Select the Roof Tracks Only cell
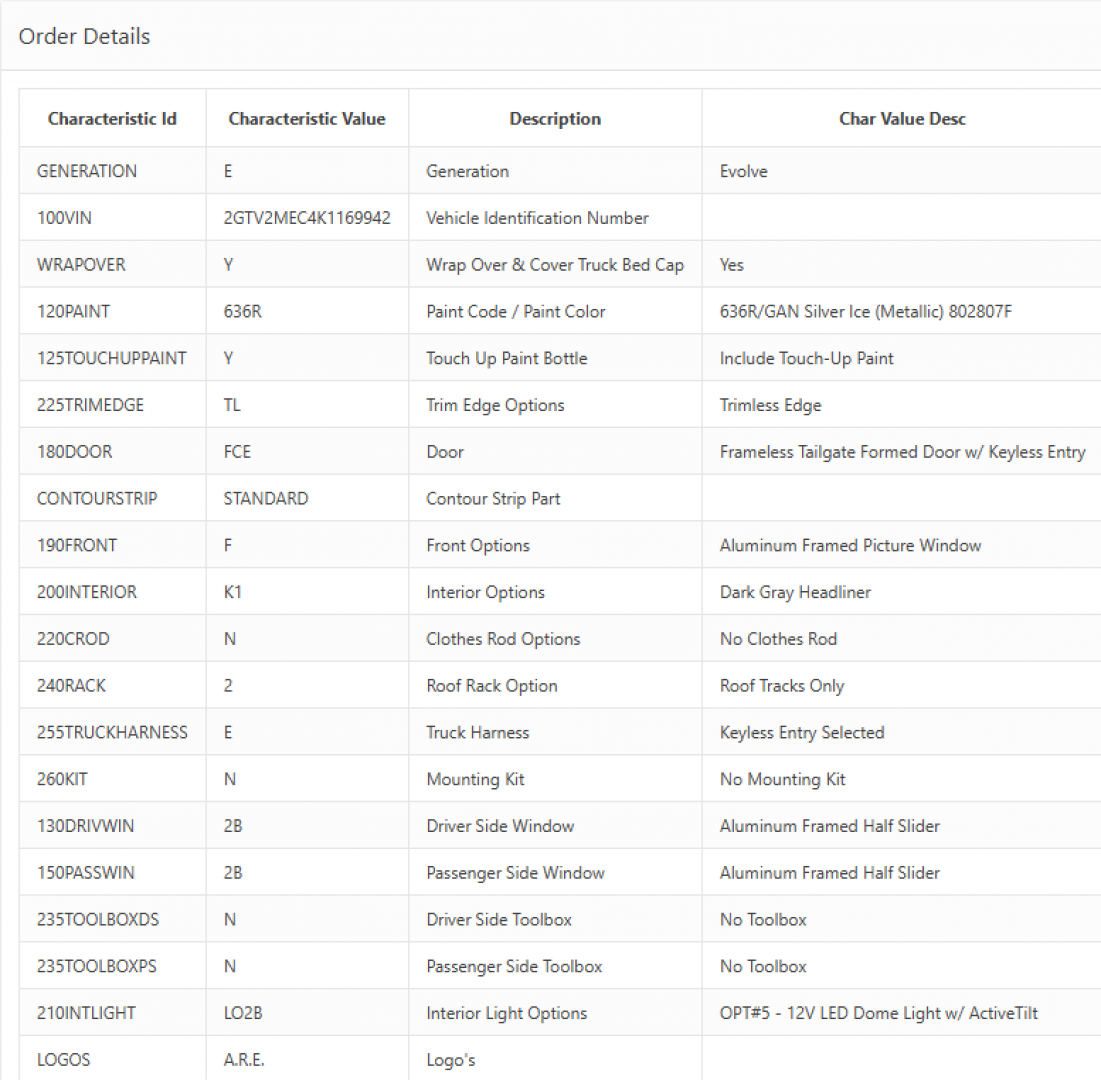 [x=782, y=686]
